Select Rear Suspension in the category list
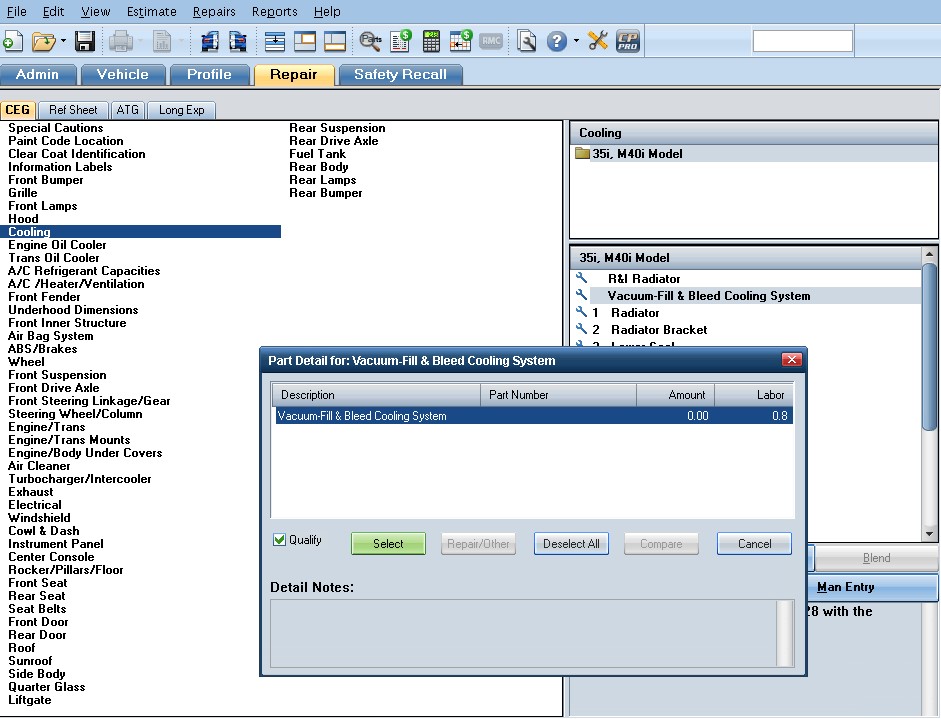The image size is (941, 719). (x=337, y=128)
